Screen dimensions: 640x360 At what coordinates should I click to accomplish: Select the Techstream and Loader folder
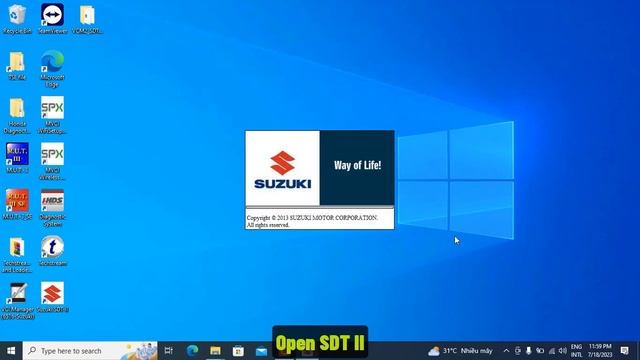[x=17, y=255]
